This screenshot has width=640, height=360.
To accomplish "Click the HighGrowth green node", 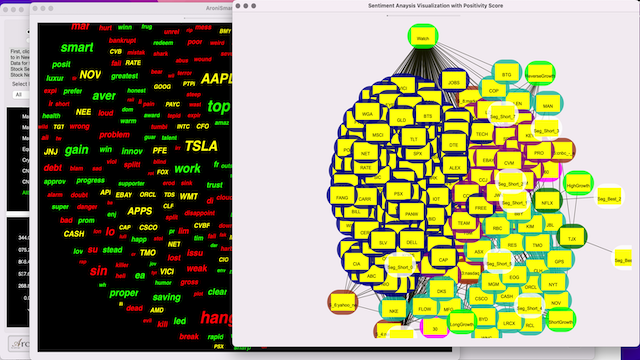I will [x=578, y=184].
